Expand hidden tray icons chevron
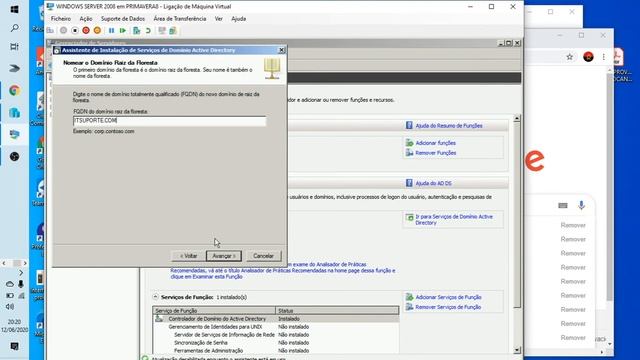This screenshot has height=360, width=640. [21, 273]
